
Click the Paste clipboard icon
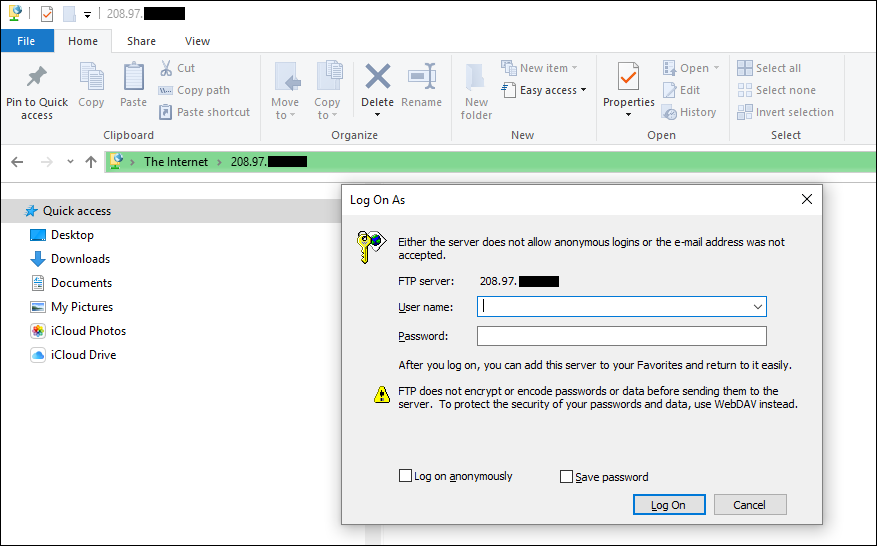[133, 77]
